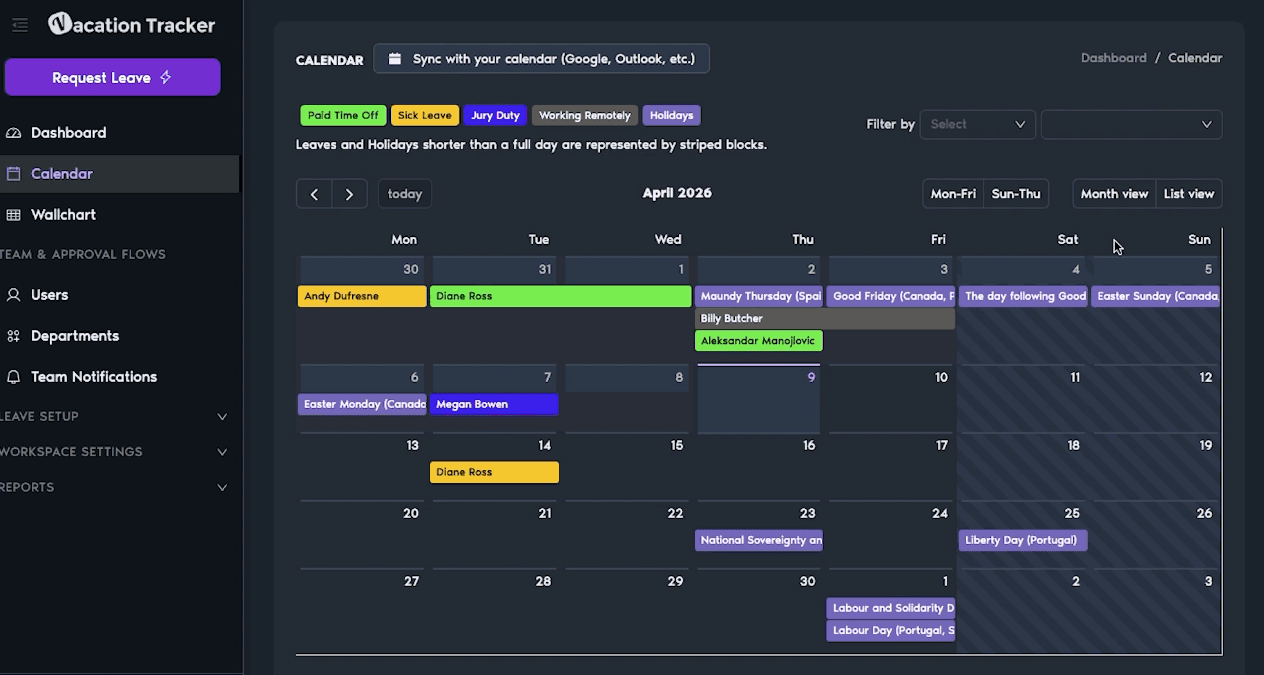Click the Calendar icon in sidebar
The image size is (1264, 675).
(x=14, y=174)
